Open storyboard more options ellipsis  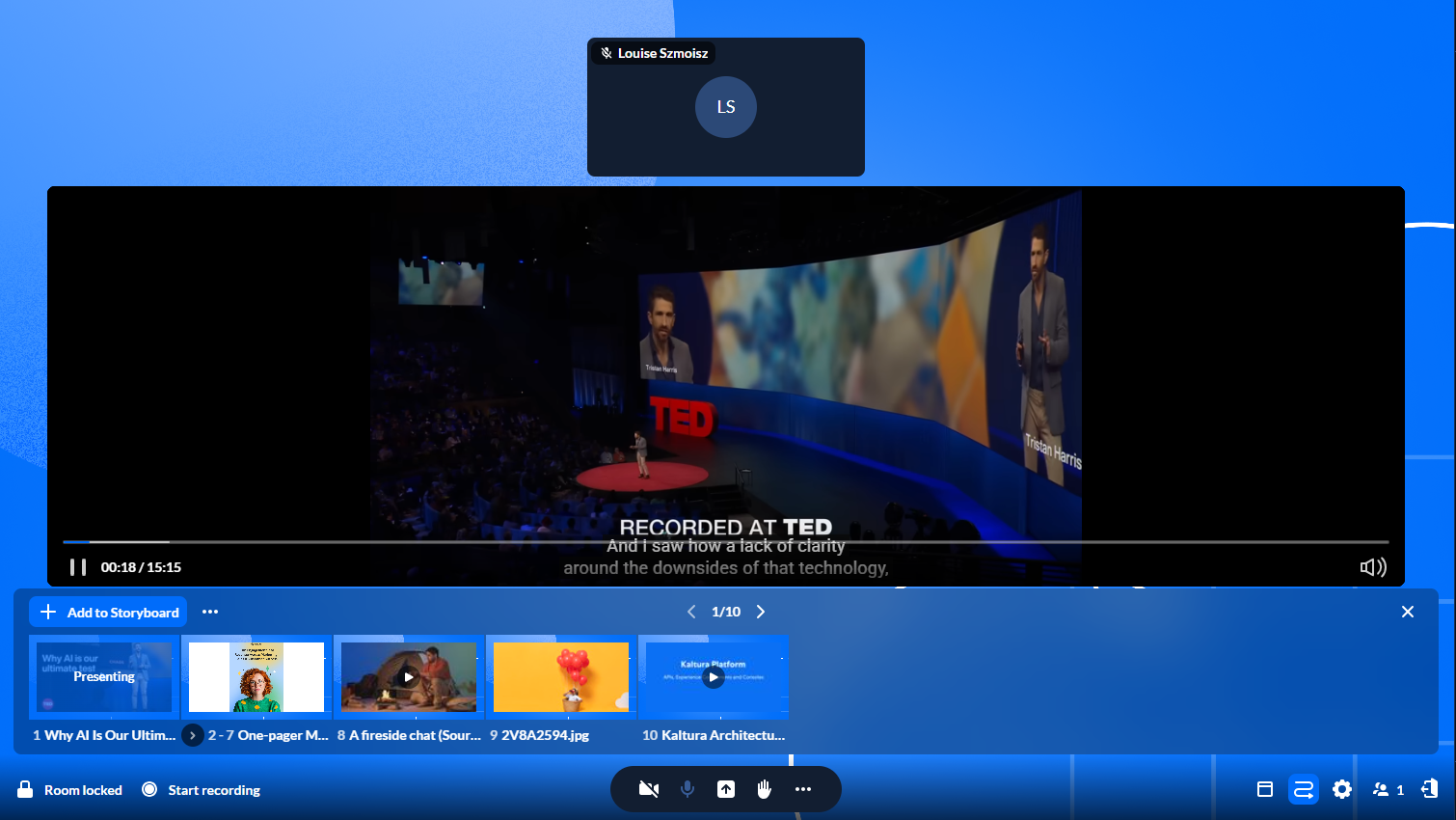pyautogui.click(x=210, y=612)
